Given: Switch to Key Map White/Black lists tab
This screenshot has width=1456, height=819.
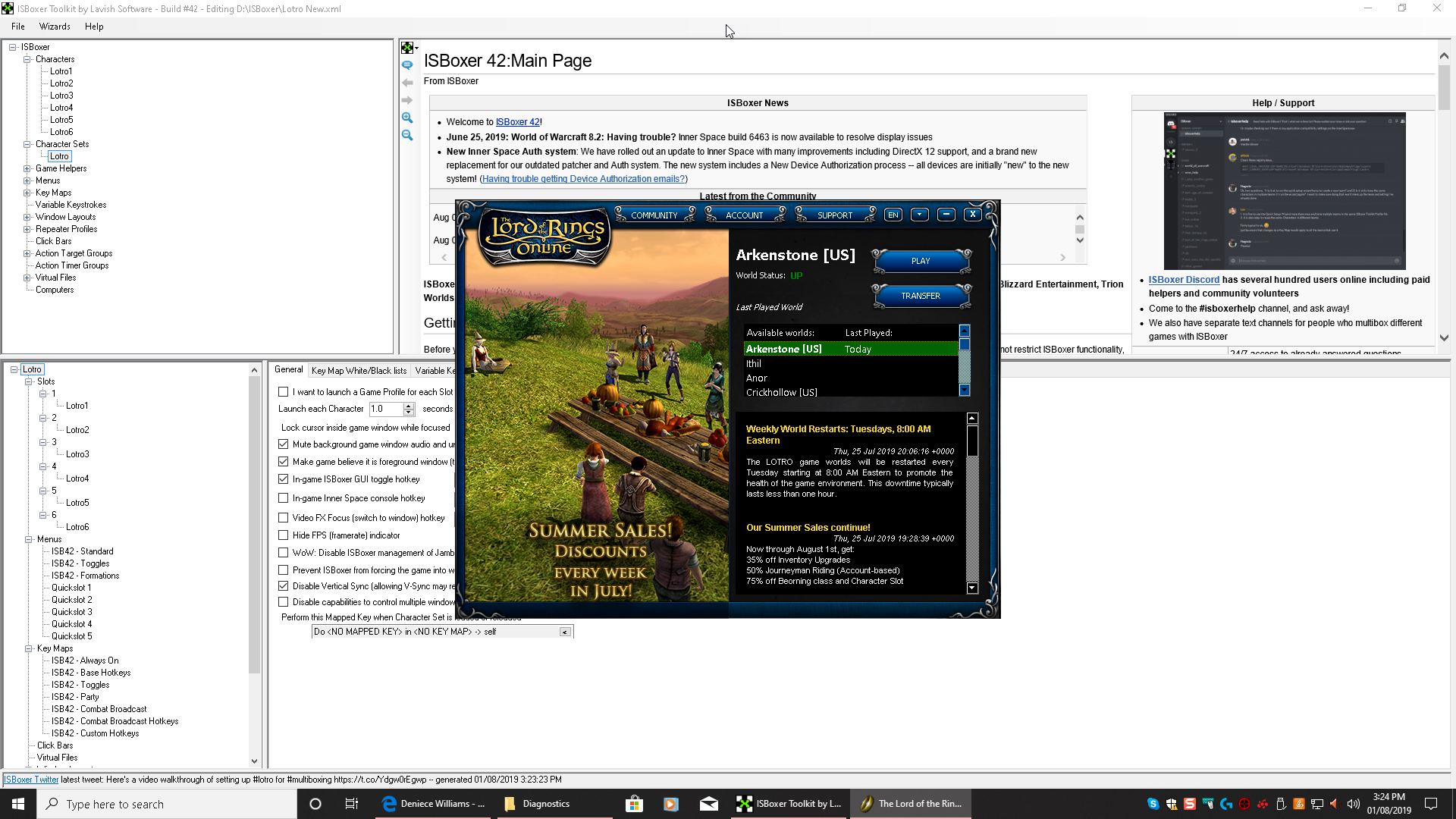Looking at the screenshot, I should 359,371.
